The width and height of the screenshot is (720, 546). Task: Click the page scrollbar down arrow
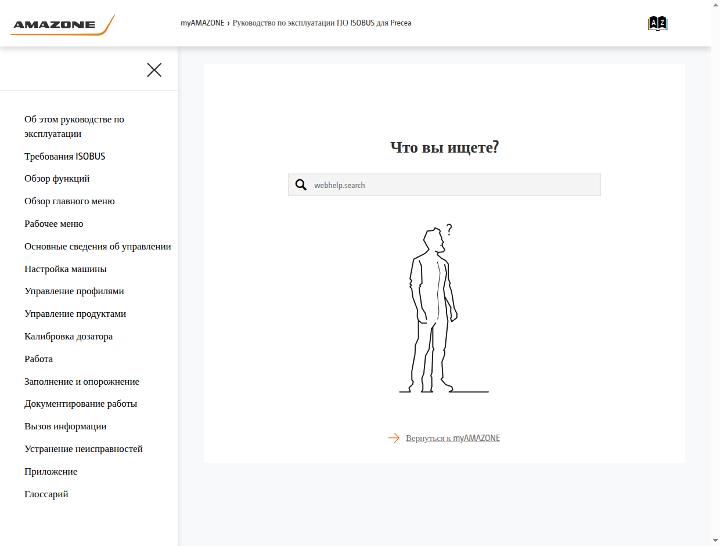pyautogui.click(x=716, y=541)
